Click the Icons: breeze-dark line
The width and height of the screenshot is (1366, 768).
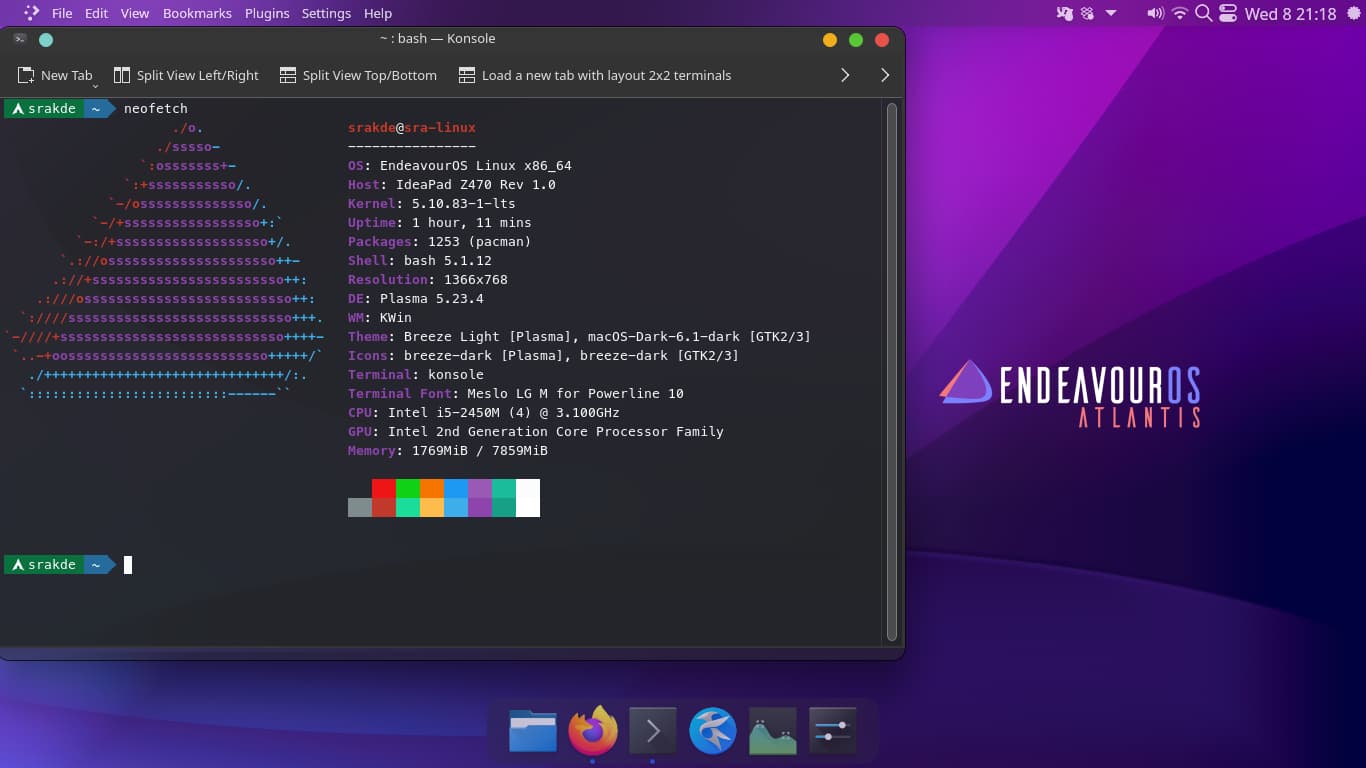(x=544, y=355)
